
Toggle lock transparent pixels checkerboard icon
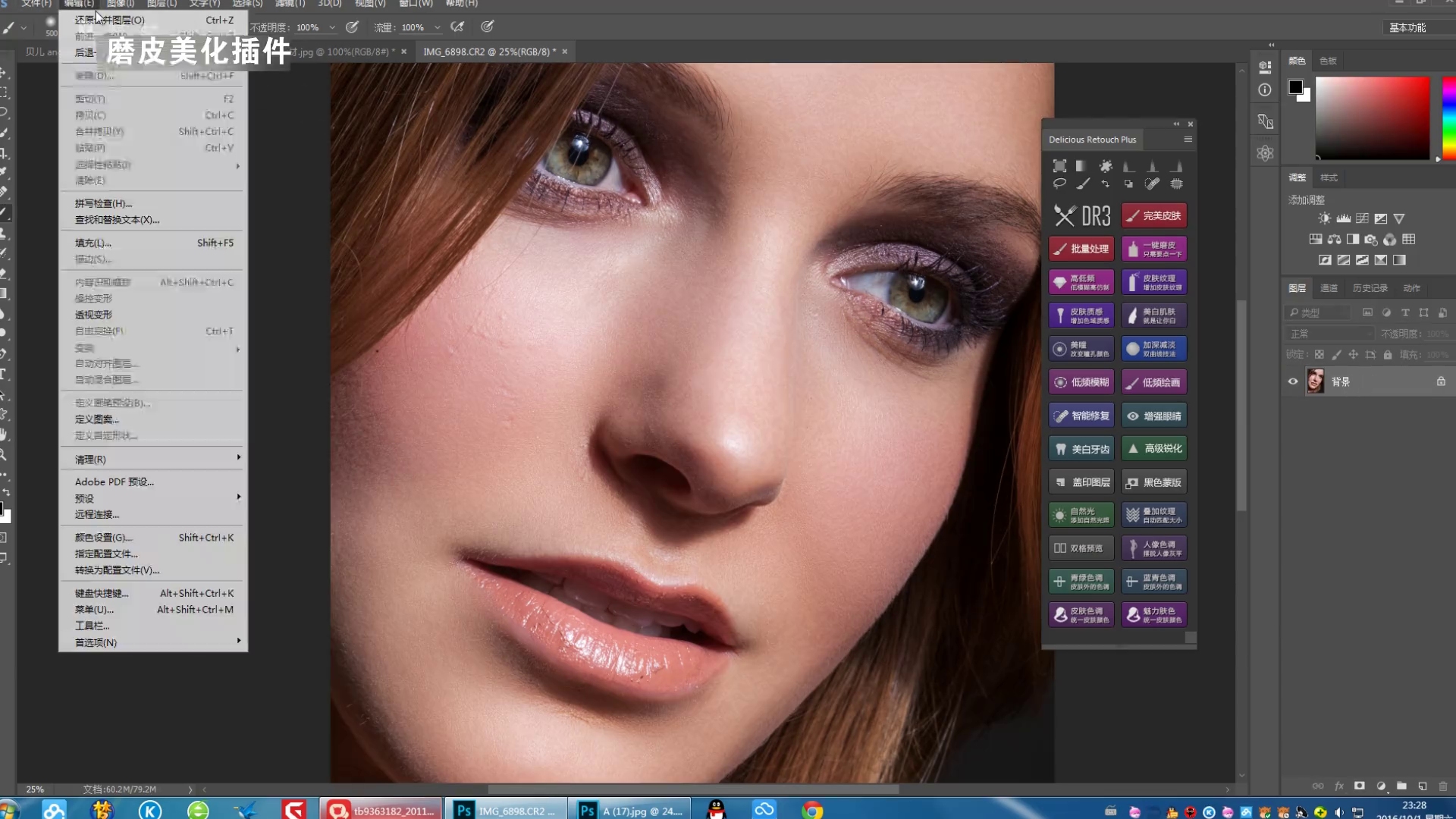1319,355
